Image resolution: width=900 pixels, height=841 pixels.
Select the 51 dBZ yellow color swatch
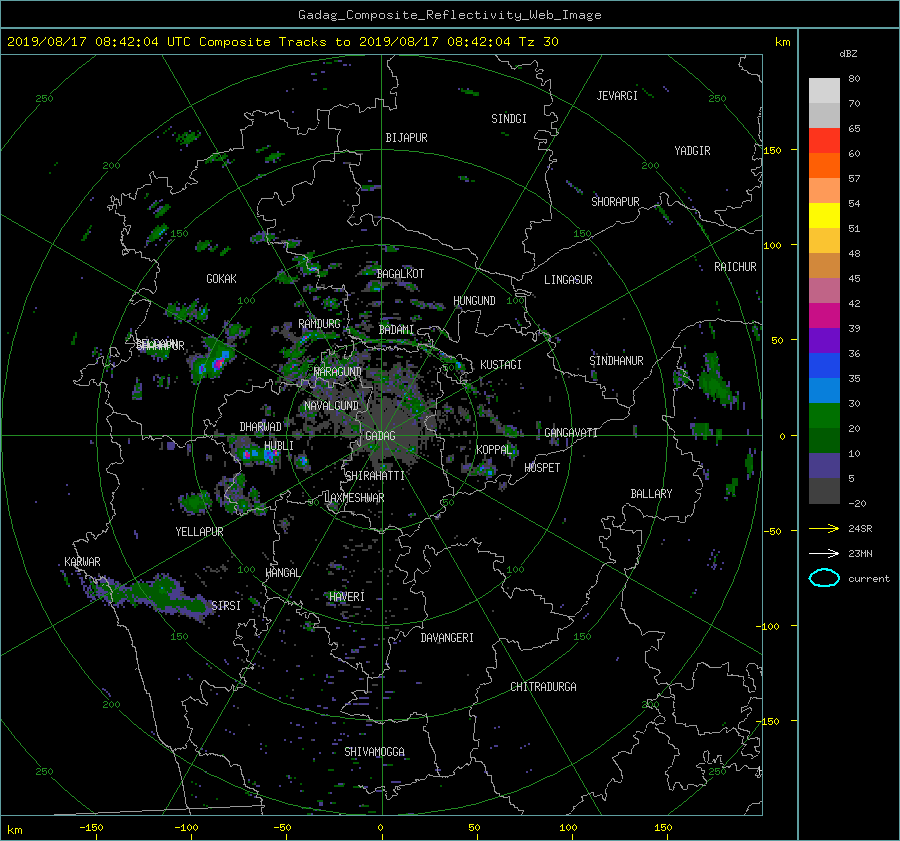[824, 215]
